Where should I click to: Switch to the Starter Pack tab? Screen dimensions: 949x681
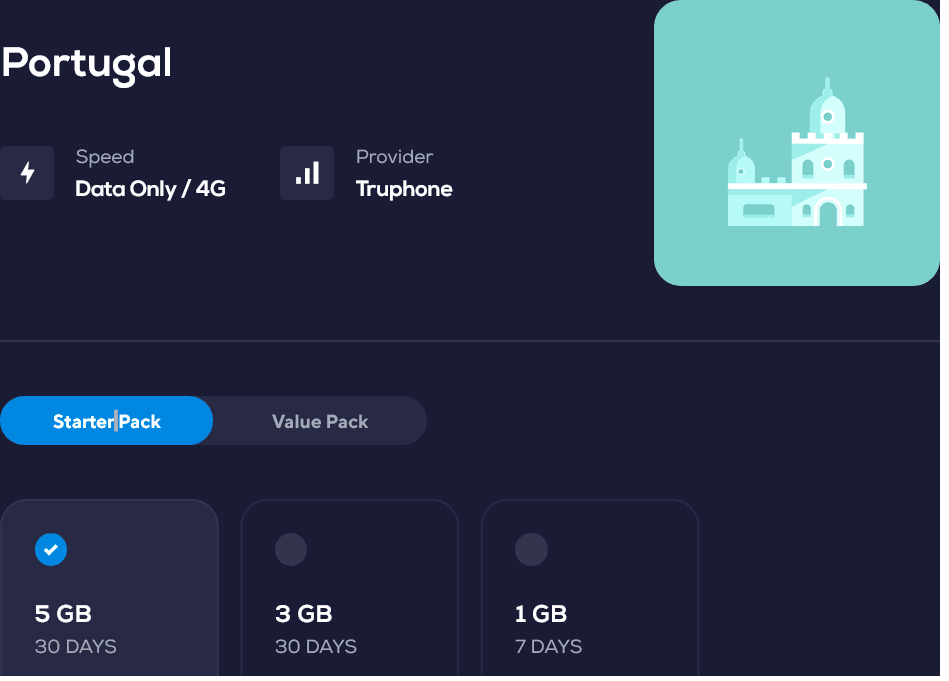[106, 421]
